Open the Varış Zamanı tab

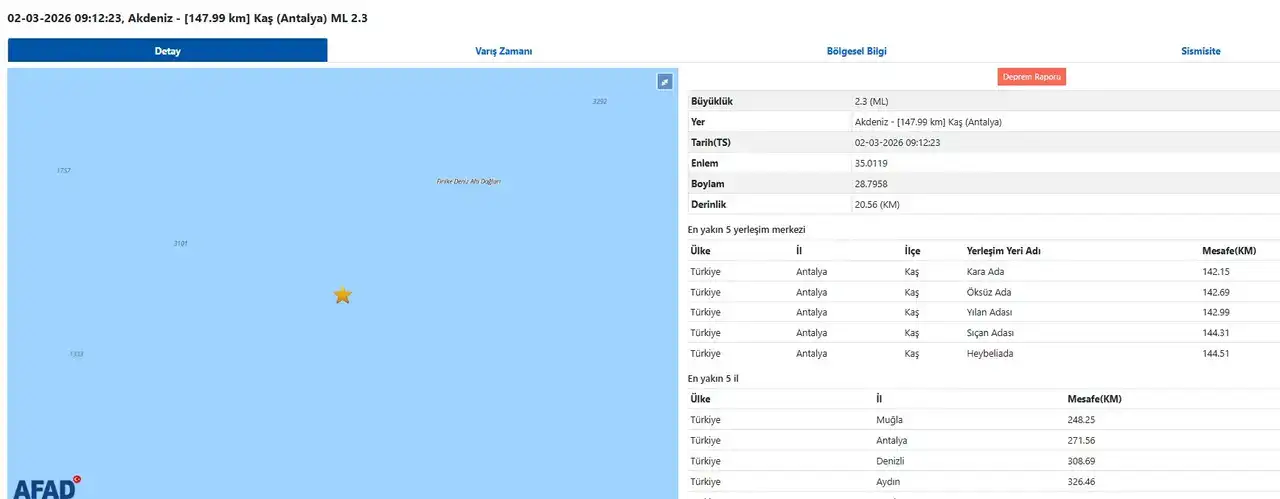coord(503,51)
